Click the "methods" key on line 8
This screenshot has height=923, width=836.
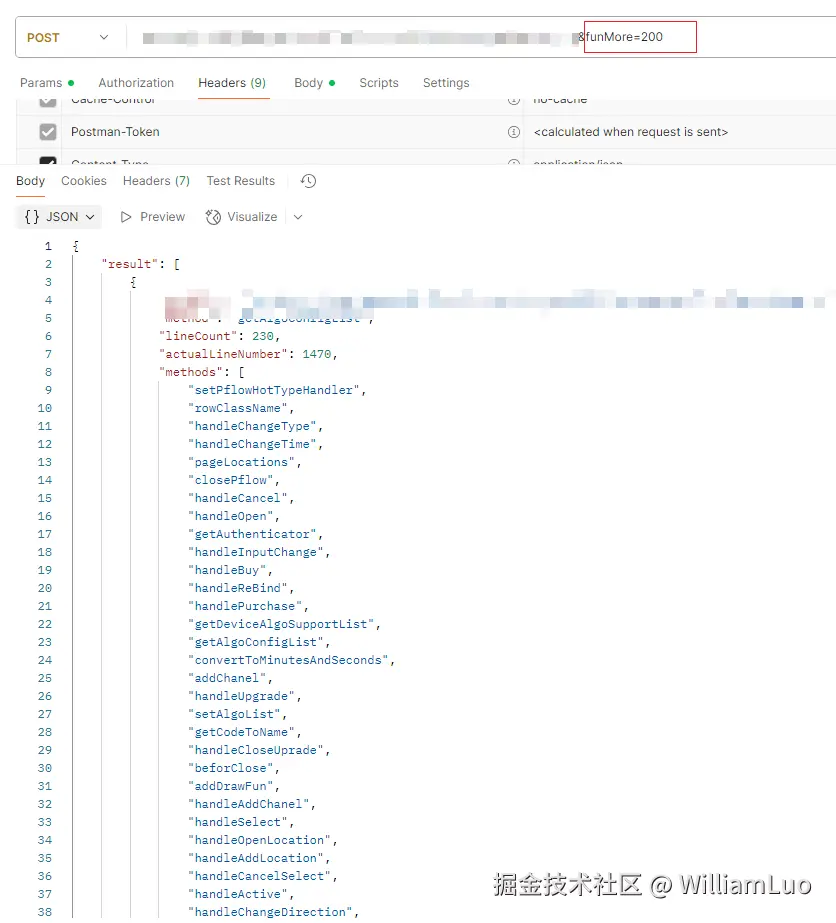(191, 372)
